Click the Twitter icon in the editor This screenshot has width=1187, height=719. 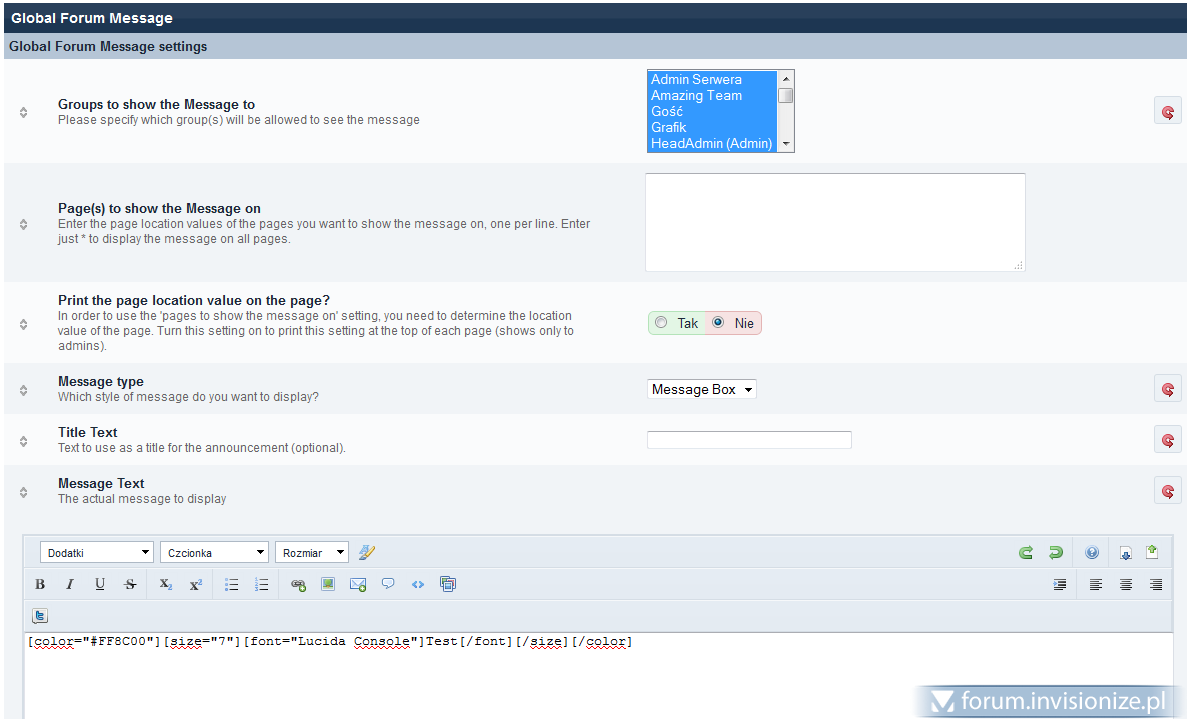[40, 616]
